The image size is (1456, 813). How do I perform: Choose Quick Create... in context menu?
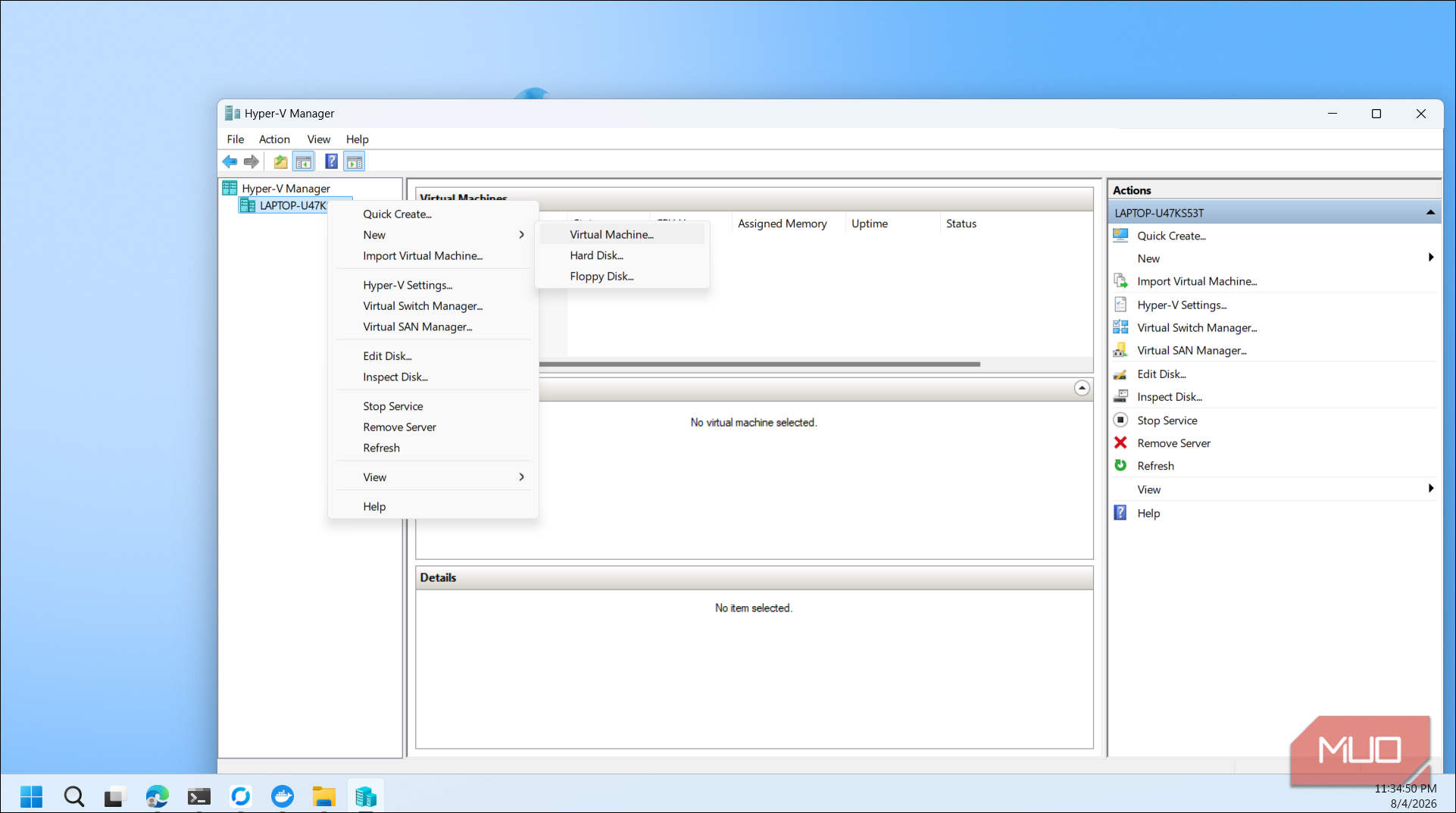click(433, 214)
